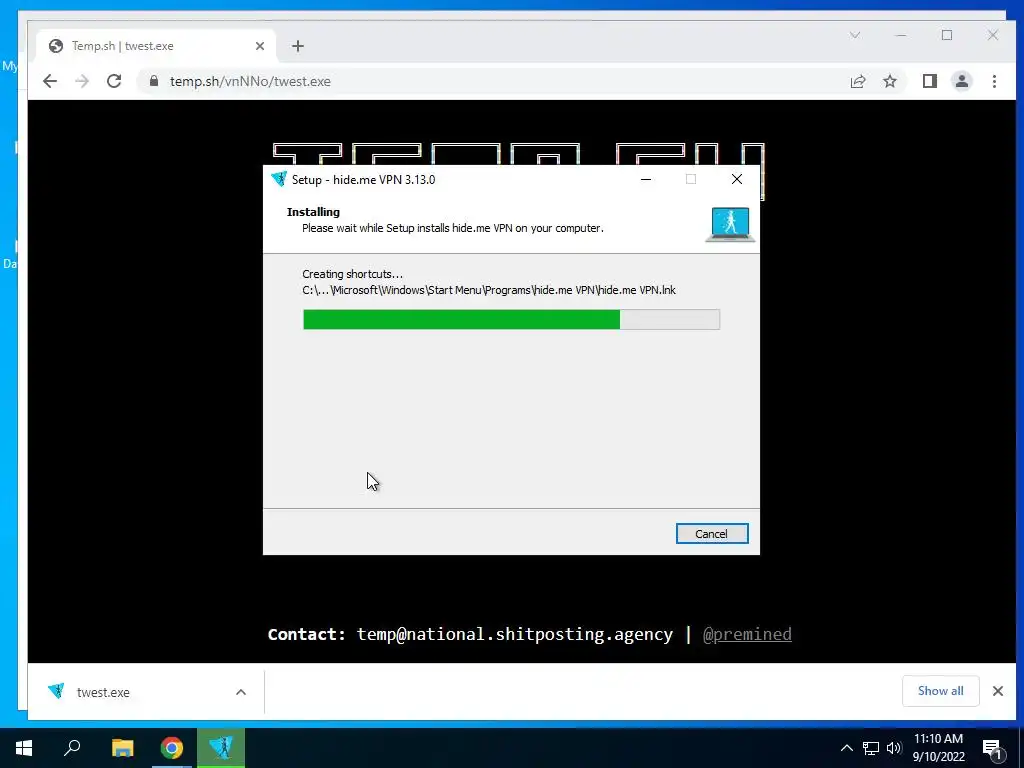The width and height of the screenshot is (1024, 768).
Task: Go back in Chrome
Action: coord(50,81)
